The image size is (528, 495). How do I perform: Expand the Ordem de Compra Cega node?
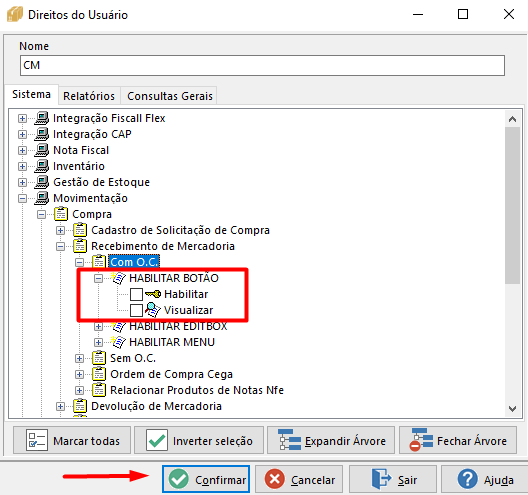point(79,374)
